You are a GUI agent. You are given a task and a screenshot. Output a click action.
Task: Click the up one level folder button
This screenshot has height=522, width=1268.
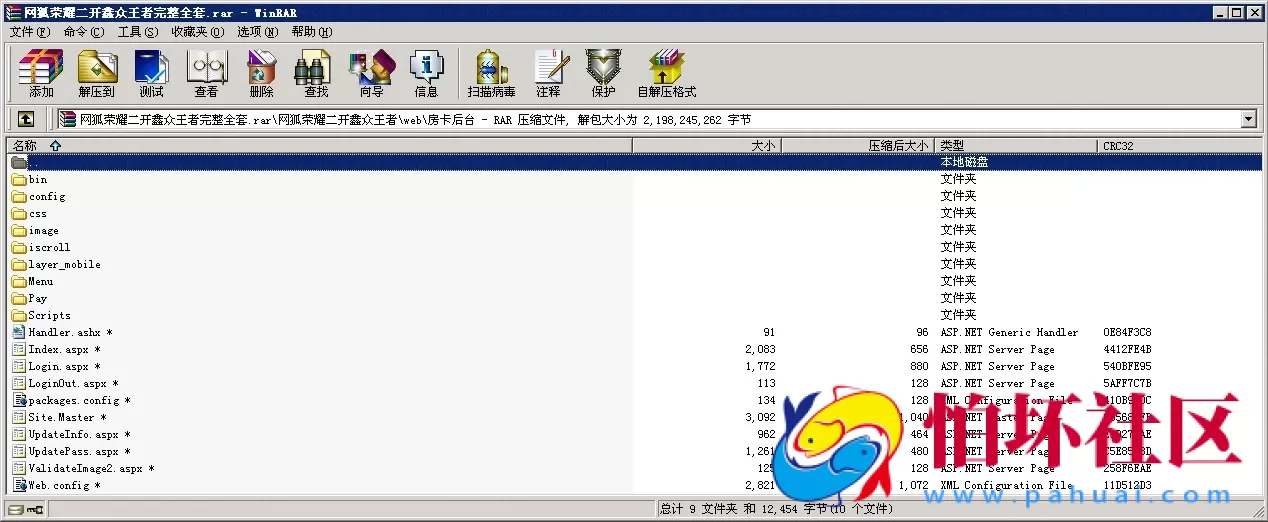pos(26,119)
